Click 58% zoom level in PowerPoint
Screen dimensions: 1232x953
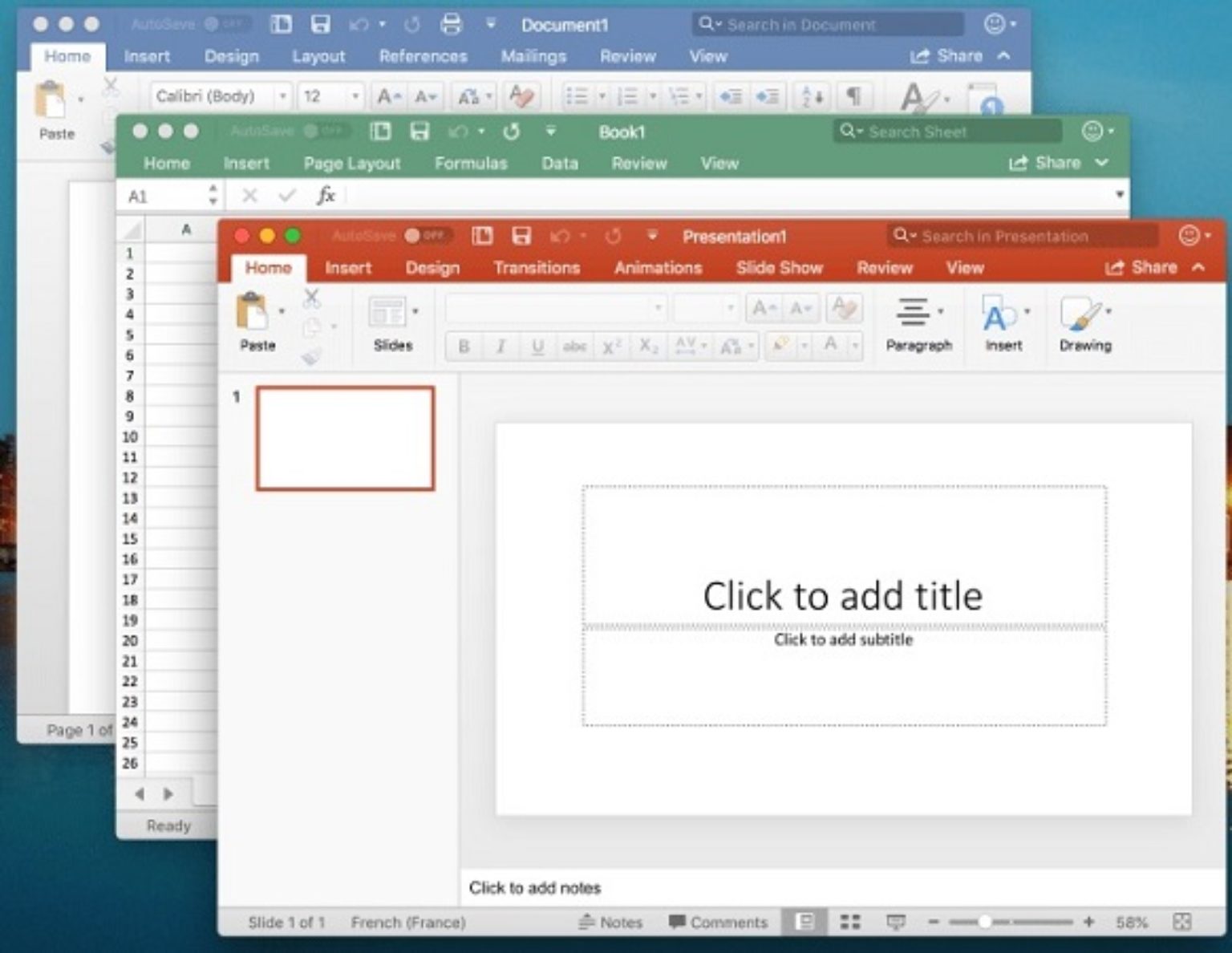coord(1131,923)
